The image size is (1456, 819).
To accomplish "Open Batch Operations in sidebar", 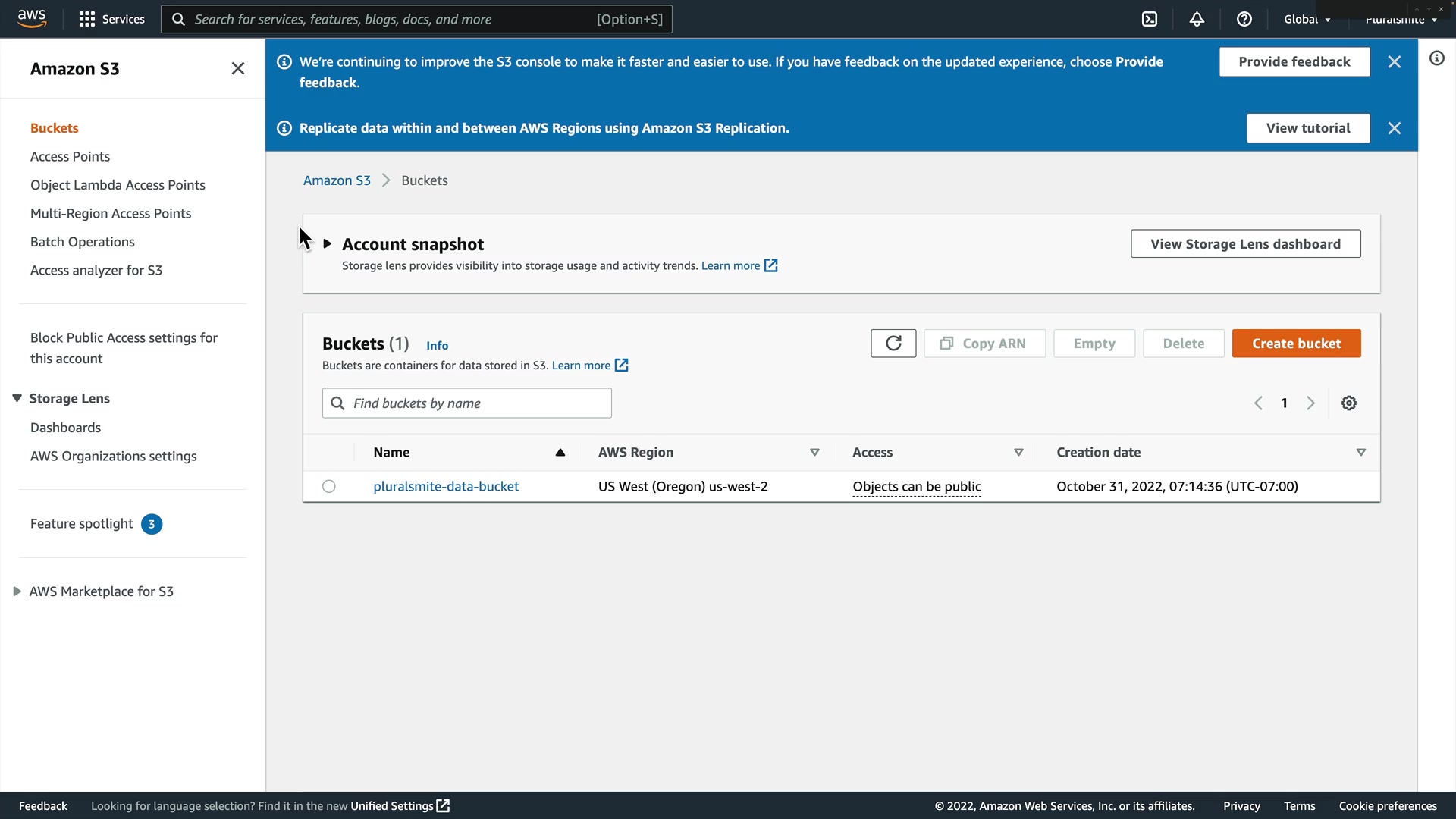I will [x=82, y=242].
